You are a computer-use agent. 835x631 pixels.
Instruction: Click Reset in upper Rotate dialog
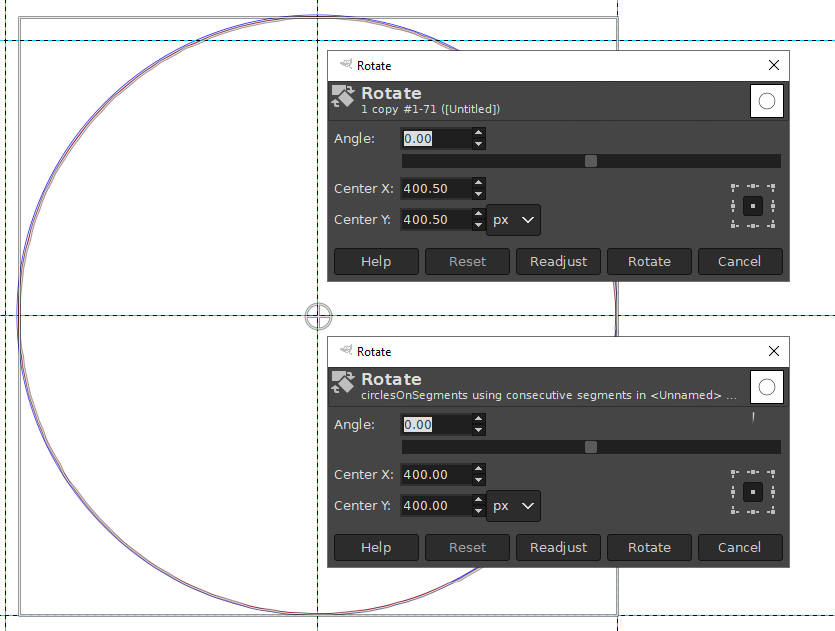(467, 261)
